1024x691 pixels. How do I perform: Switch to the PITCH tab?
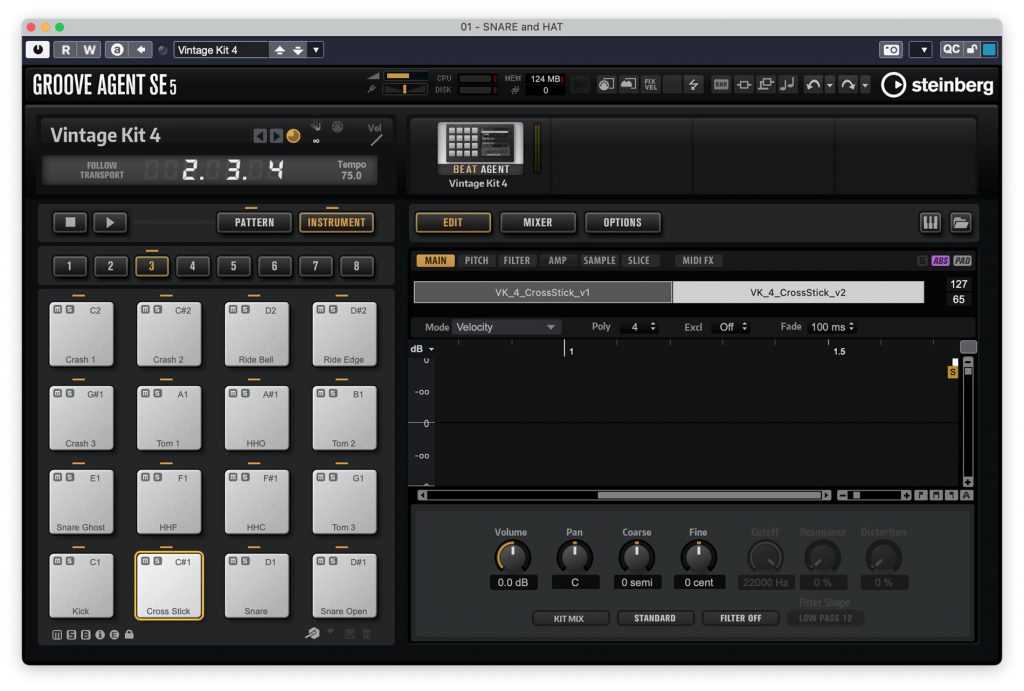[x=477, y=261]
